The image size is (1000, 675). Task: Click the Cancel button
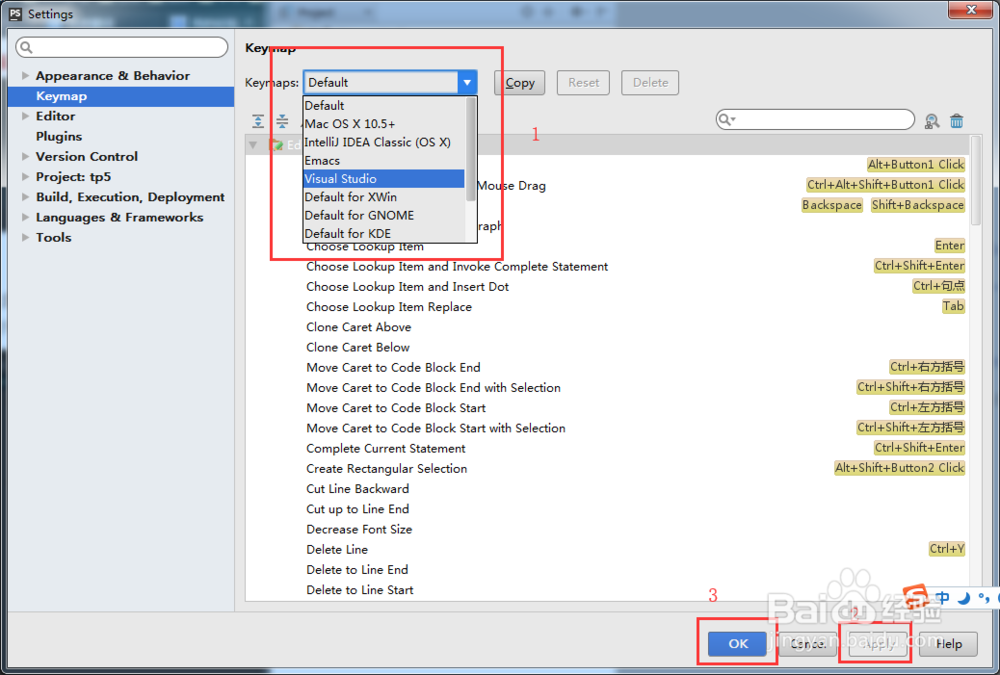(x=808, y=644)
